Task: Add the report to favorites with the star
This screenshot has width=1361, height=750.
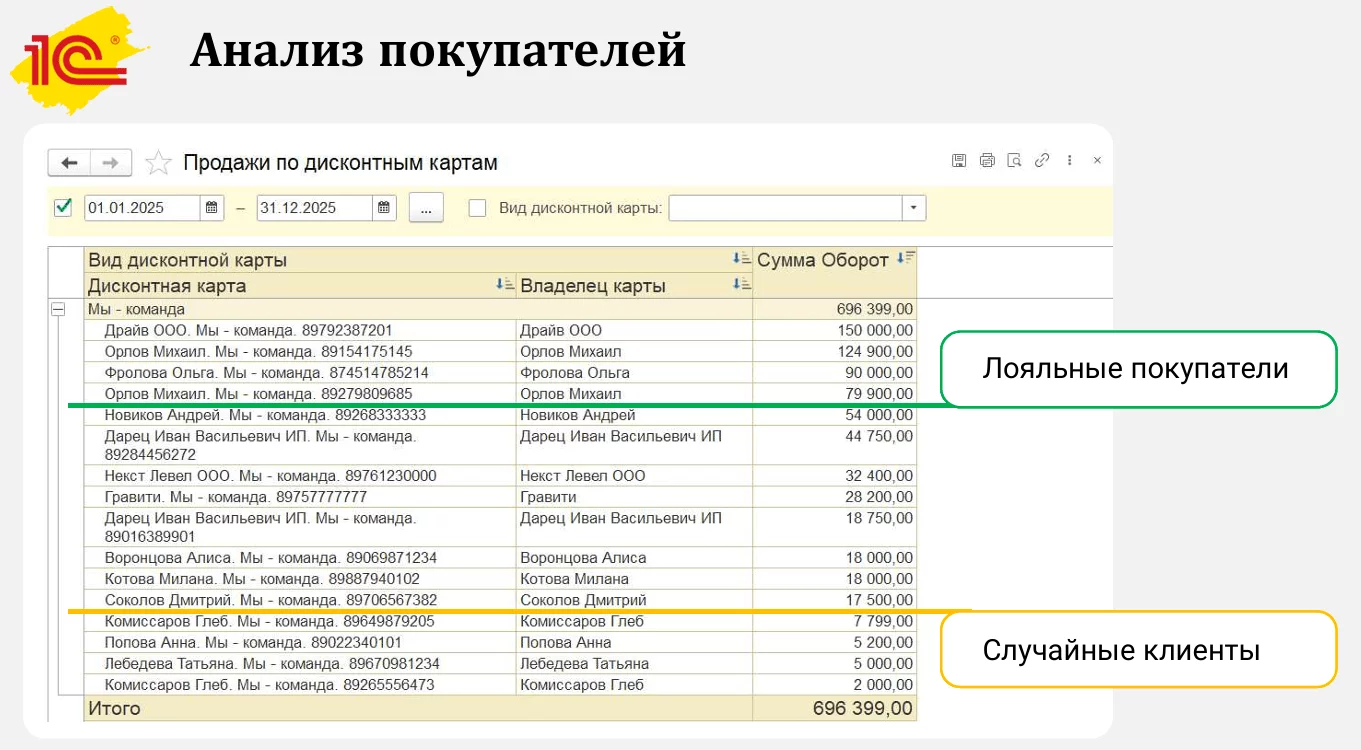Action: tap(158, 163)
